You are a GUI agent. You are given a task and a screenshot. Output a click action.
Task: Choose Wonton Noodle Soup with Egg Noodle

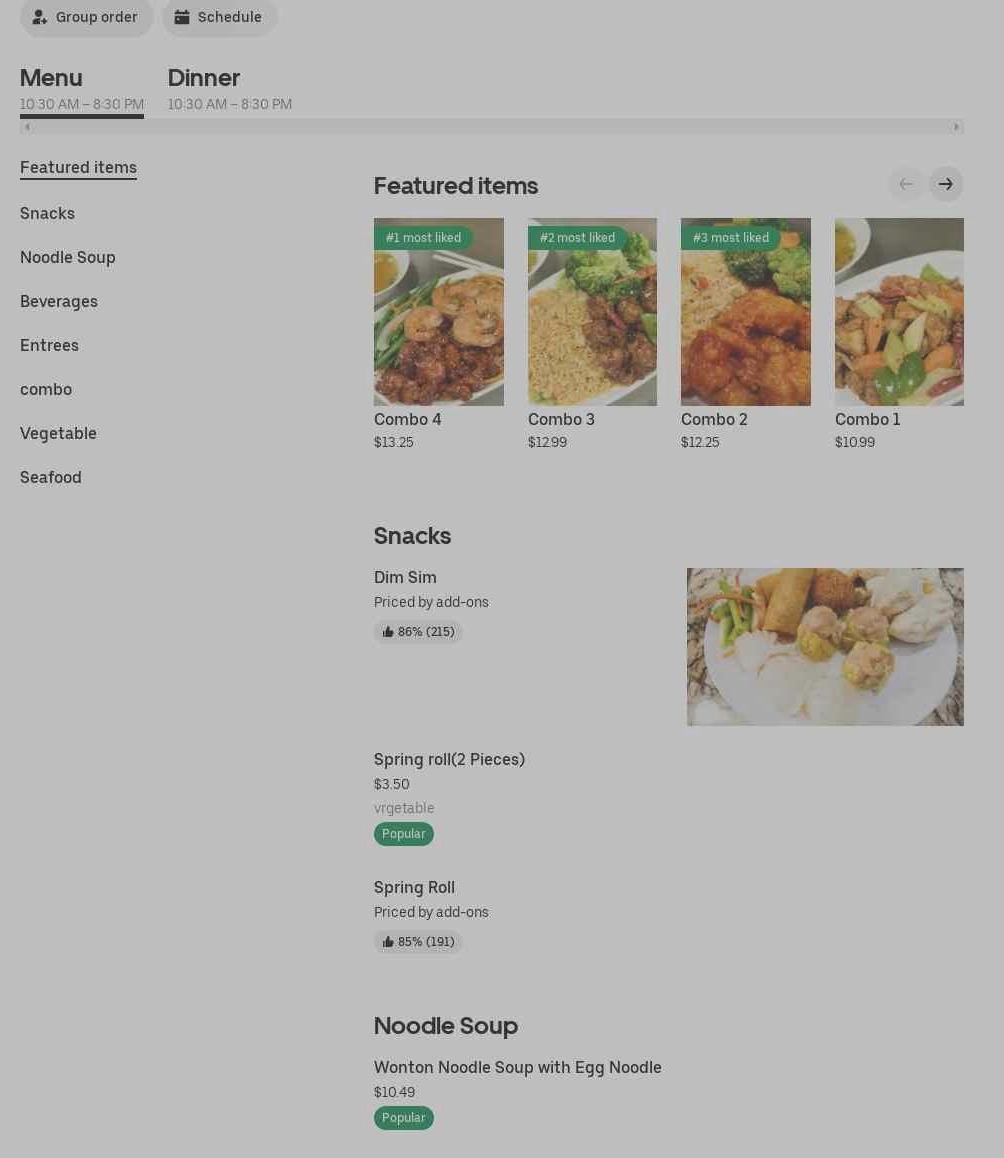click(517, 1067)
